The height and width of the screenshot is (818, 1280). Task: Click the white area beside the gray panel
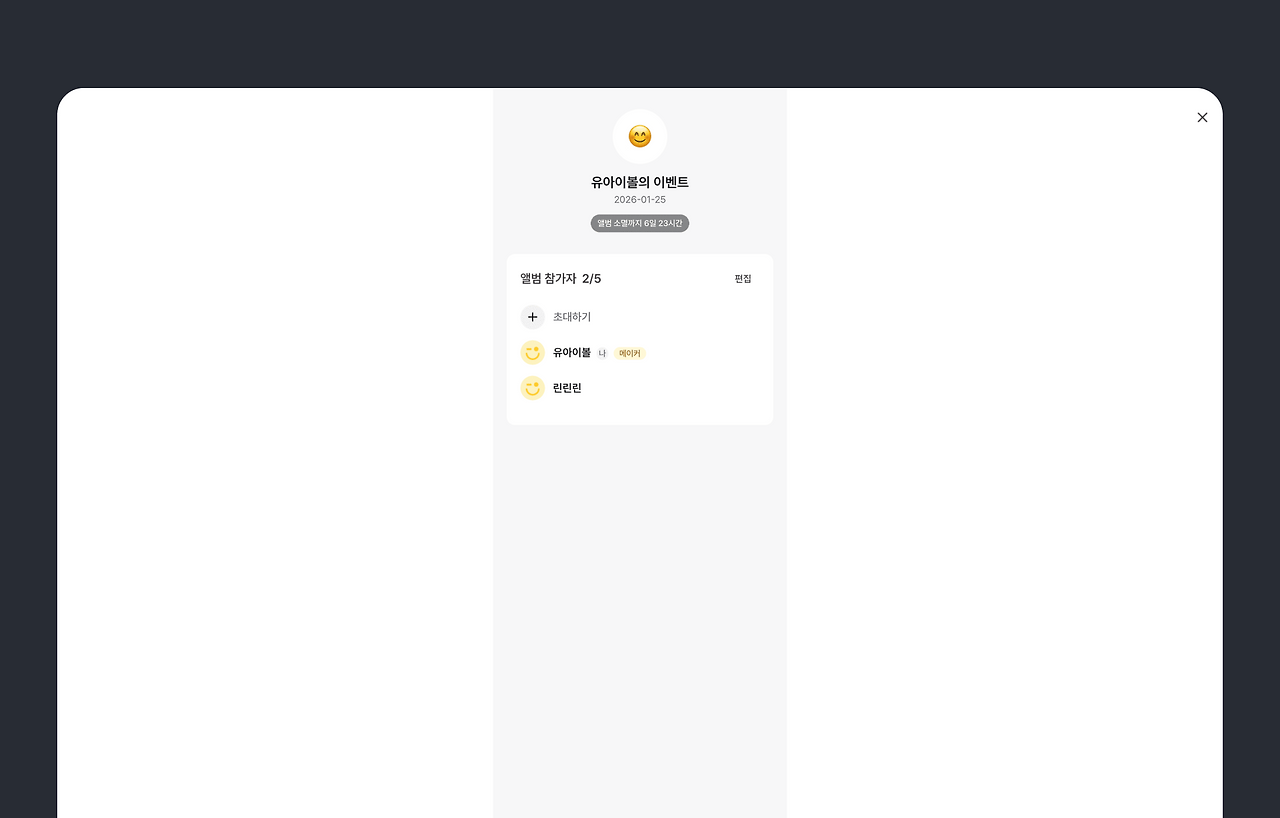pyautogui.click(x=1000, y=450)
